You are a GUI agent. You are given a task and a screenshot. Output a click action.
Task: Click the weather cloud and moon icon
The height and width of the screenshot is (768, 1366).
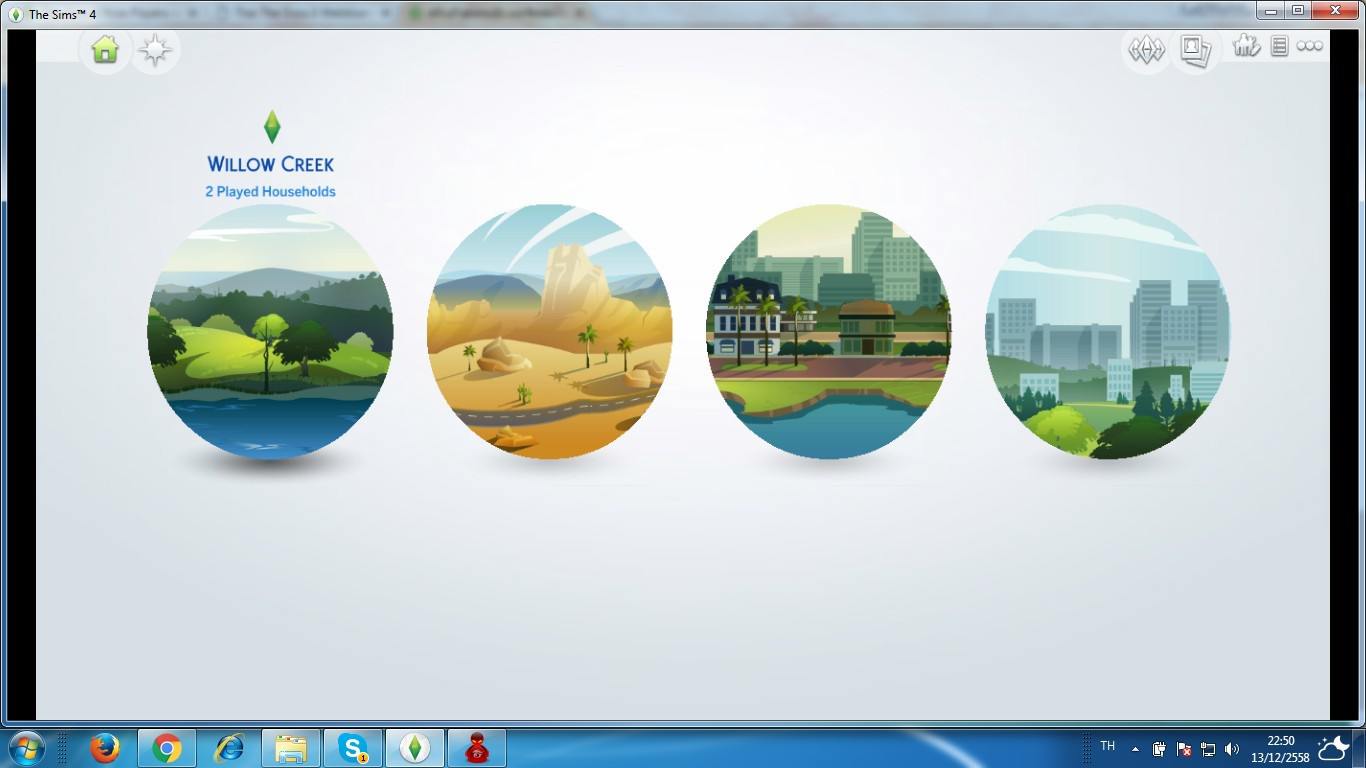tap(1333, 747)
